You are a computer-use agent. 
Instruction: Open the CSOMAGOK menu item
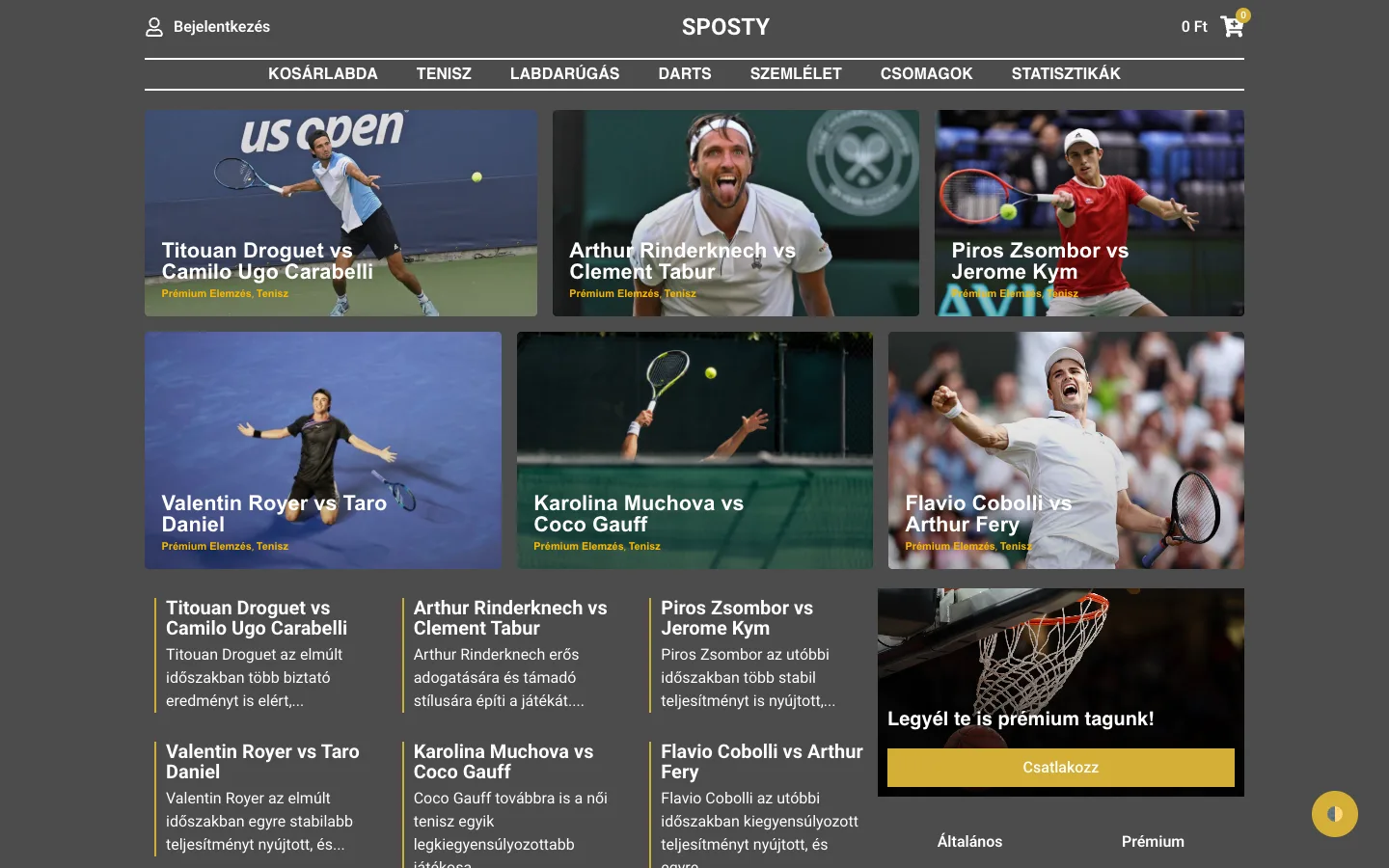pyautogui.click(x=927, y=74)
